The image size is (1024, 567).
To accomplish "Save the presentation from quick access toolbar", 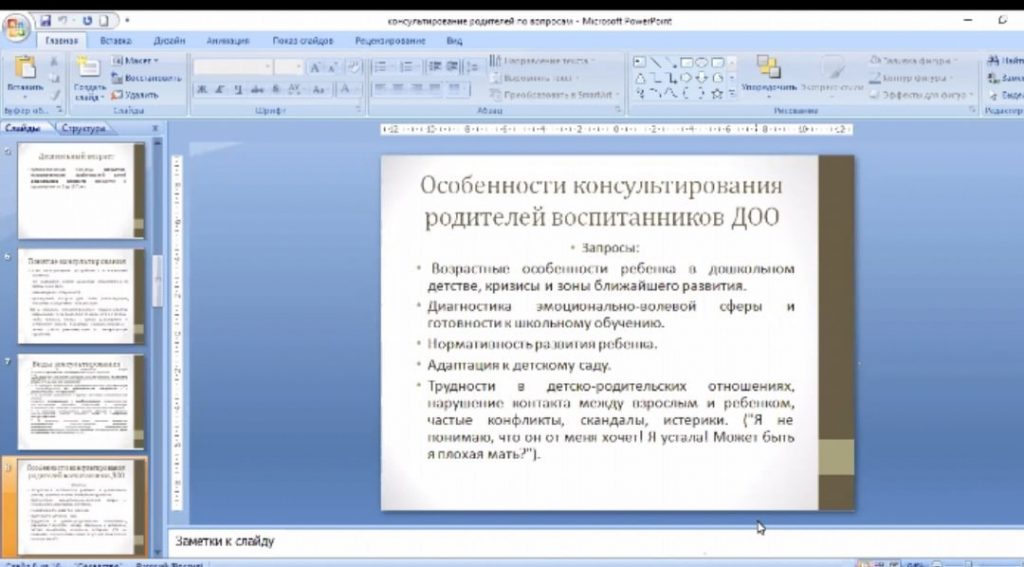I will (x=45, y=19).
